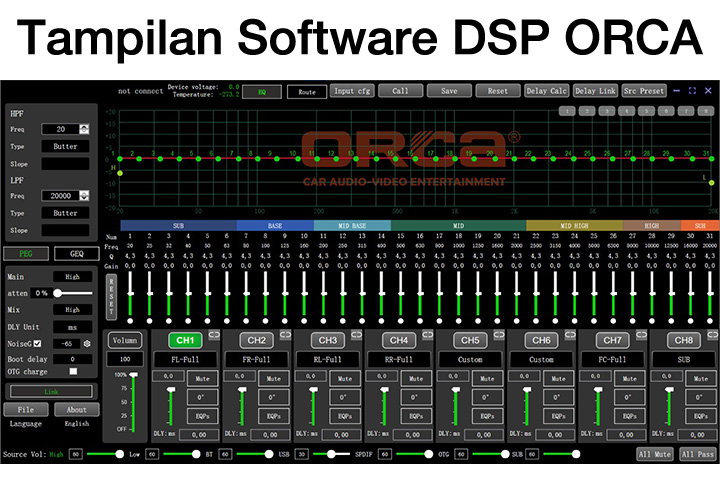The image size is (720, 480).
Task: Click the HPF Freq input field
Action: [x=61, y=129]
